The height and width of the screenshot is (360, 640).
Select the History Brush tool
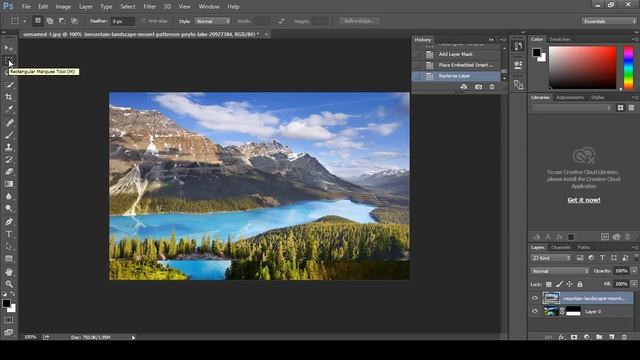(9, 159)
